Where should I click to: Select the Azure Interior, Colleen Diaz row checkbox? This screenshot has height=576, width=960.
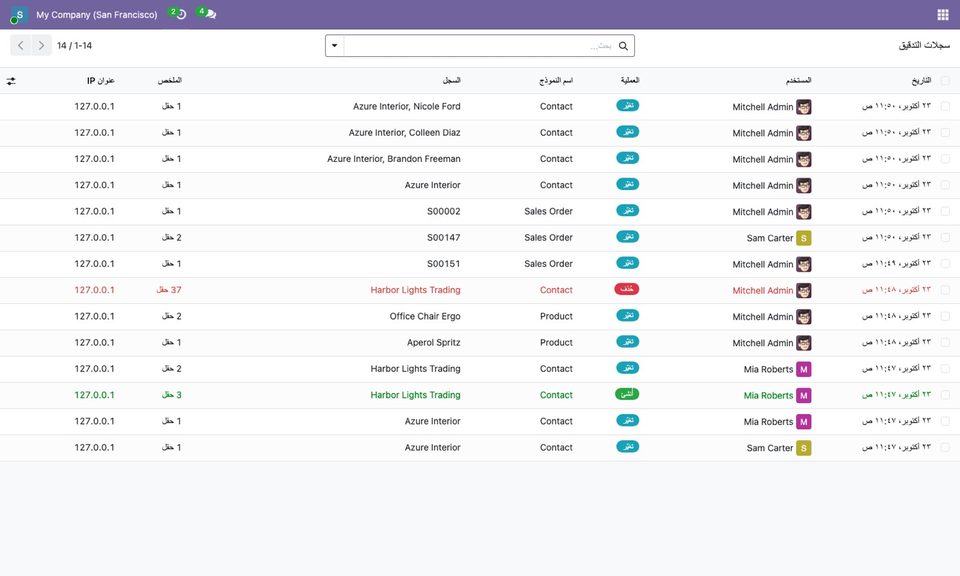[x=945, y=133]
